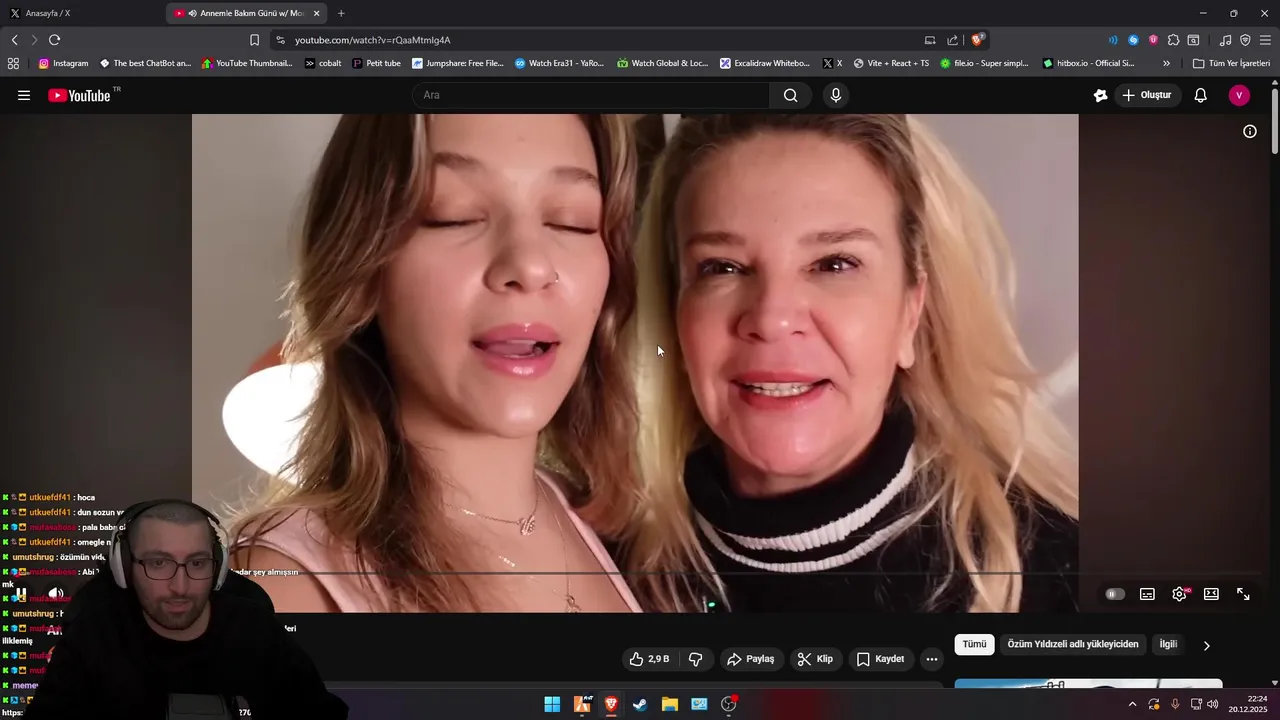
Task: Start voice search with microphone icon
Action: pyautogui.click(x=836, y=95)
